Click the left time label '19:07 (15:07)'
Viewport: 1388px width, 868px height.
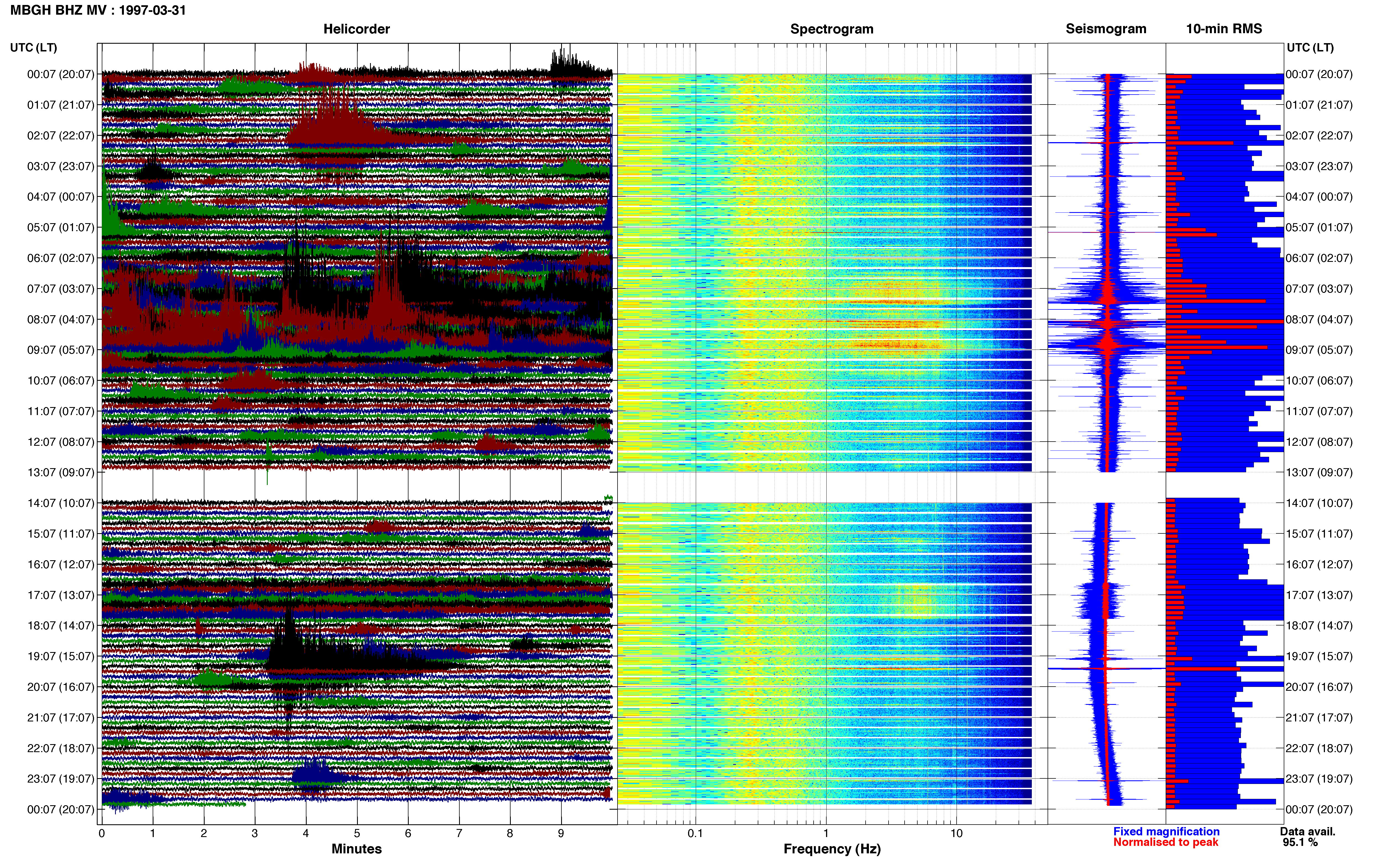pos(60,656)
